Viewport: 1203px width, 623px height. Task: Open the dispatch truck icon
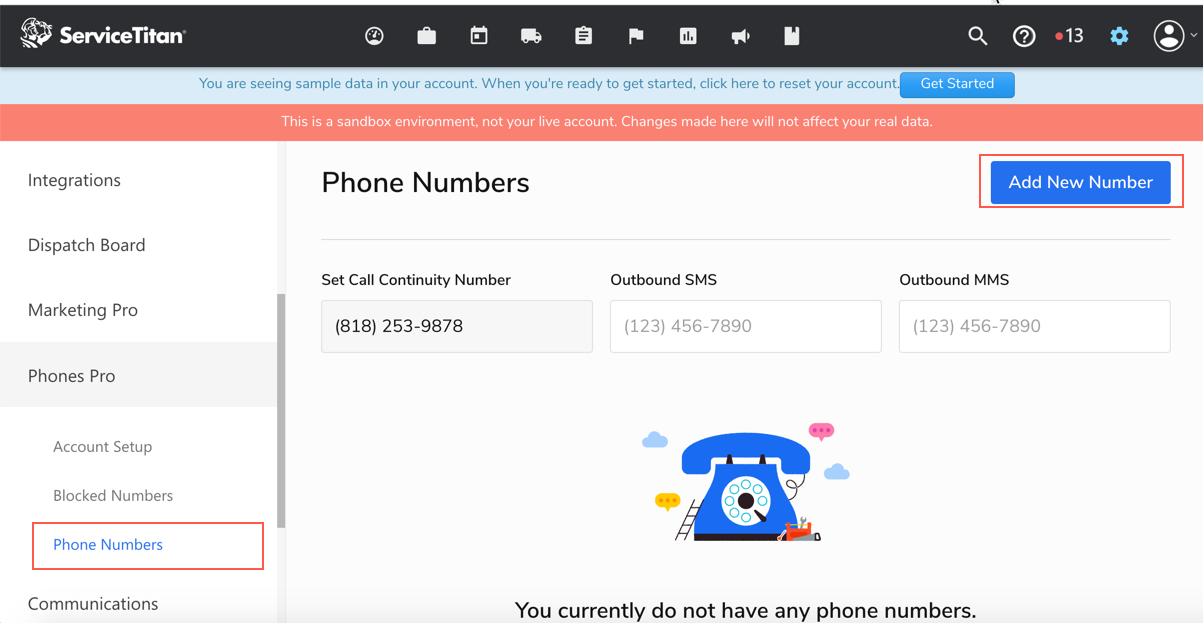tap(531, 36)
